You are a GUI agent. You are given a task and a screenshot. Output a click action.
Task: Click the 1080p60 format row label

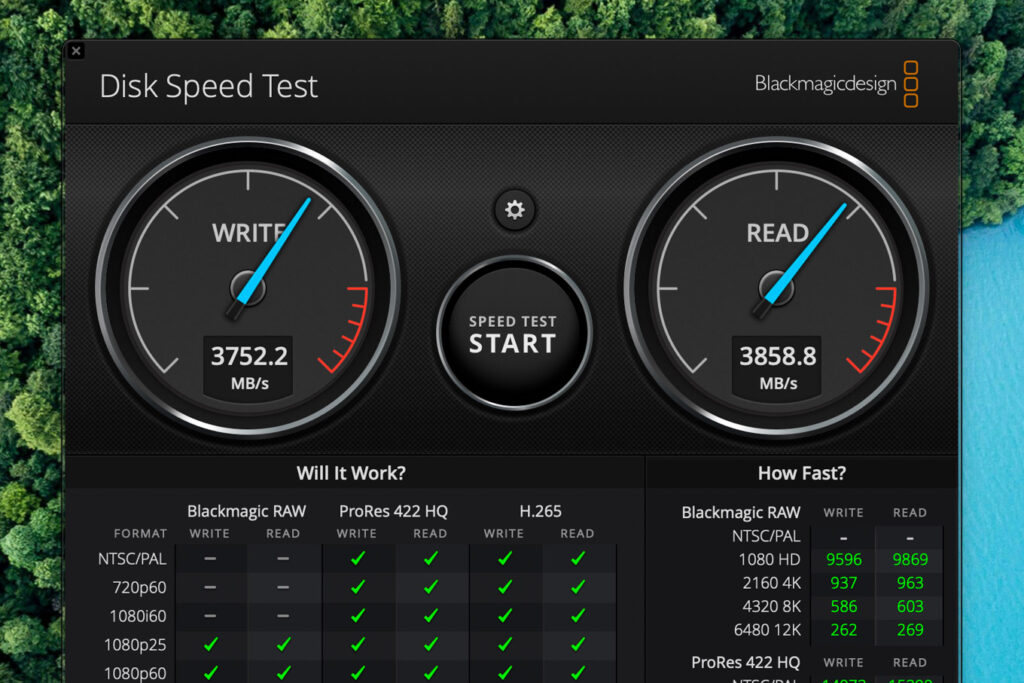click(x=135, y=673)
